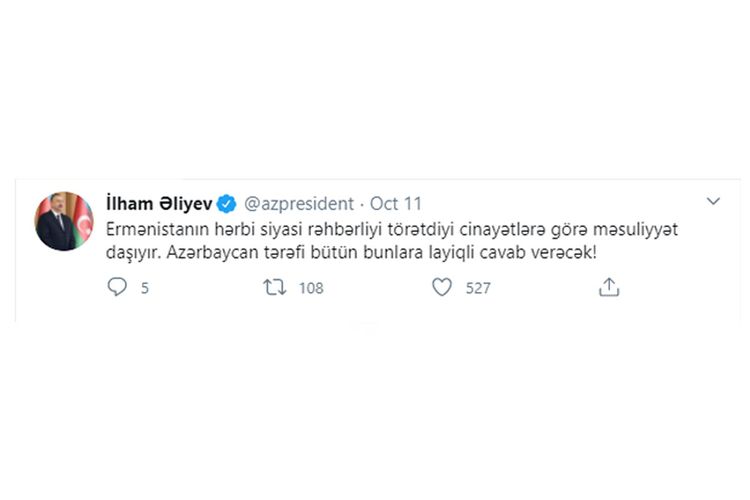Click the retweet count 108

point(311,288)
